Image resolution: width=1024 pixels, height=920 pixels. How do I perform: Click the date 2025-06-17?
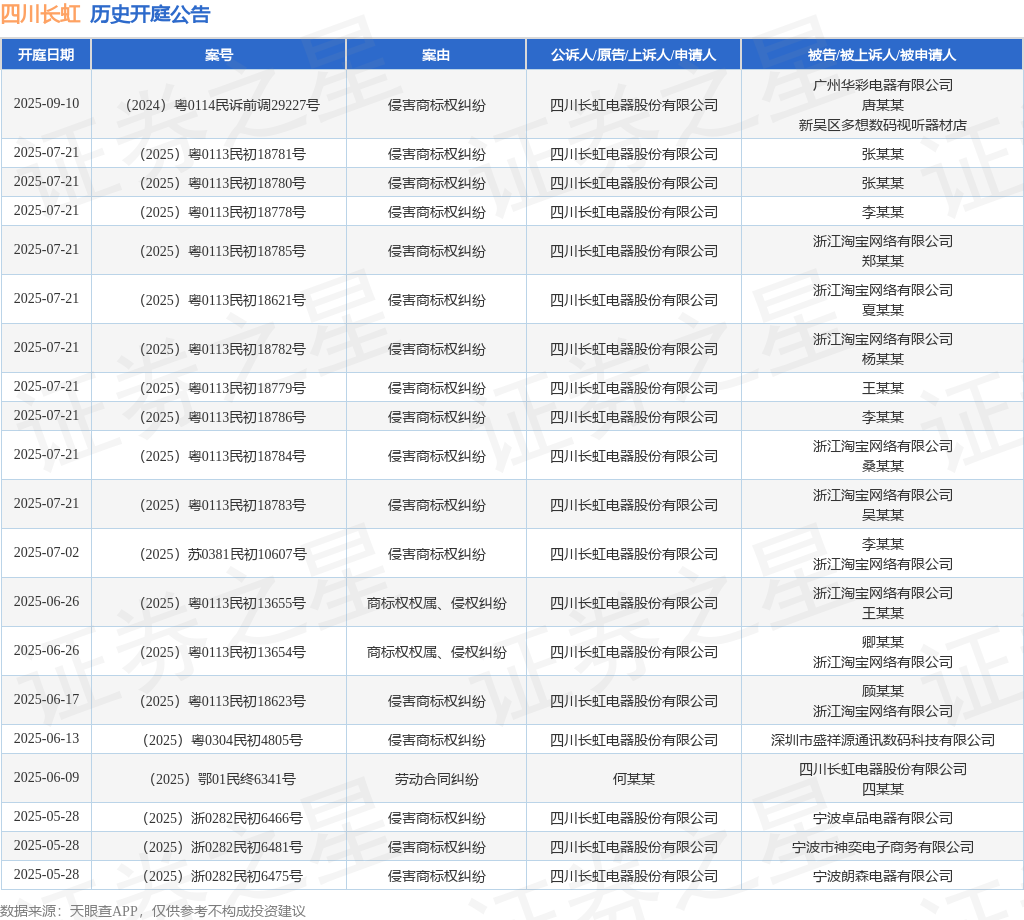[46, 699]
